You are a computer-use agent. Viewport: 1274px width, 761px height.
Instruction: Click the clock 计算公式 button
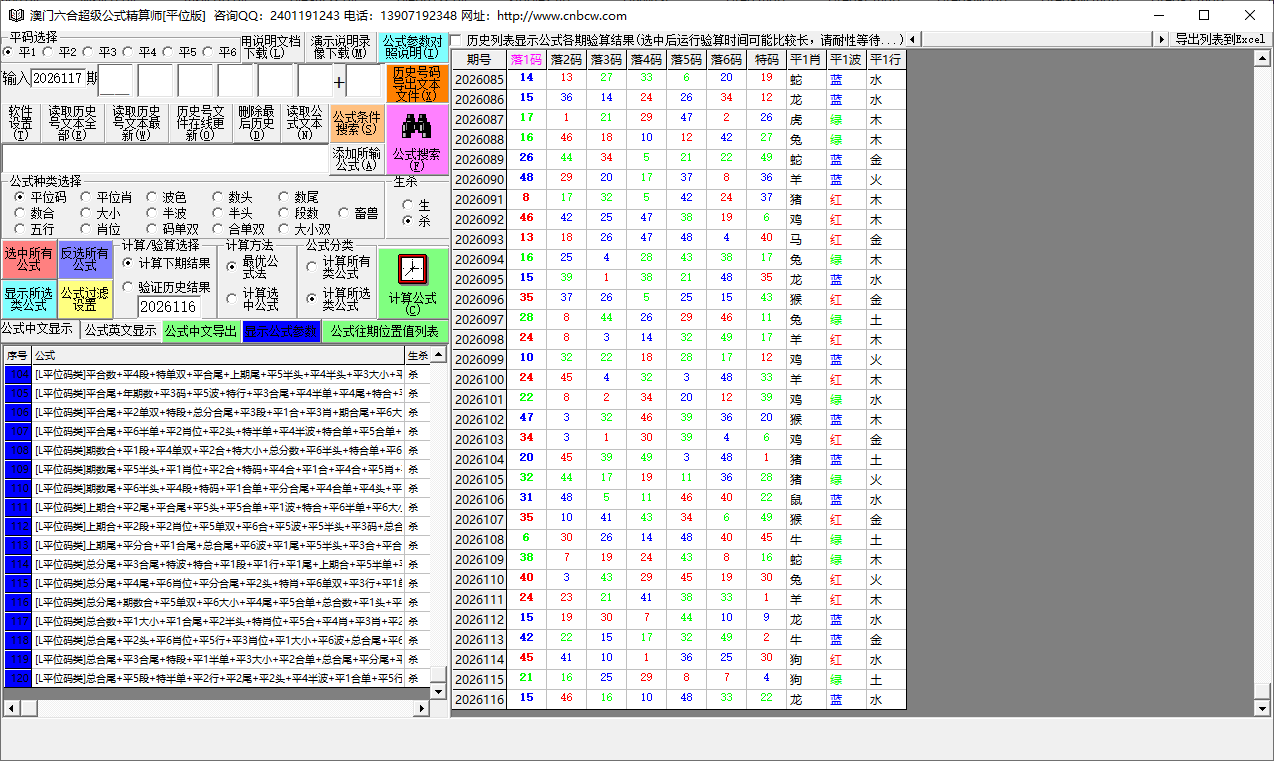[x=412, y=281]
